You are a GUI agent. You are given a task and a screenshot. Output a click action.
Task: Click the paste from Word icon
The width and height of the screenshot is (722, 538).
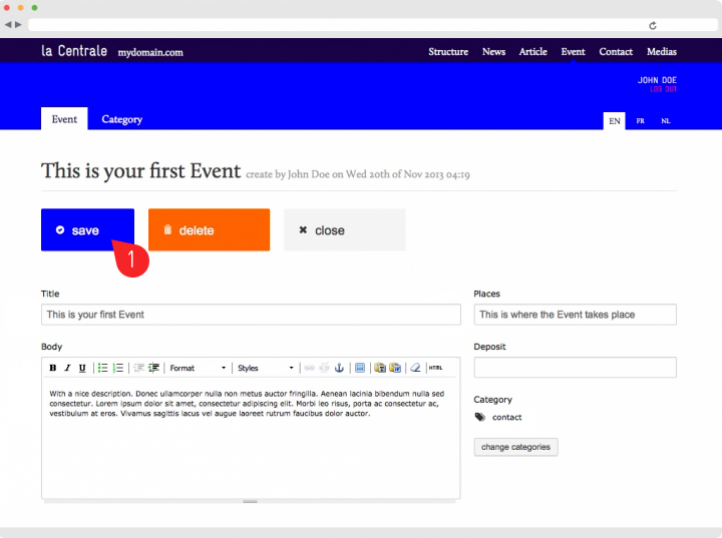395,368
